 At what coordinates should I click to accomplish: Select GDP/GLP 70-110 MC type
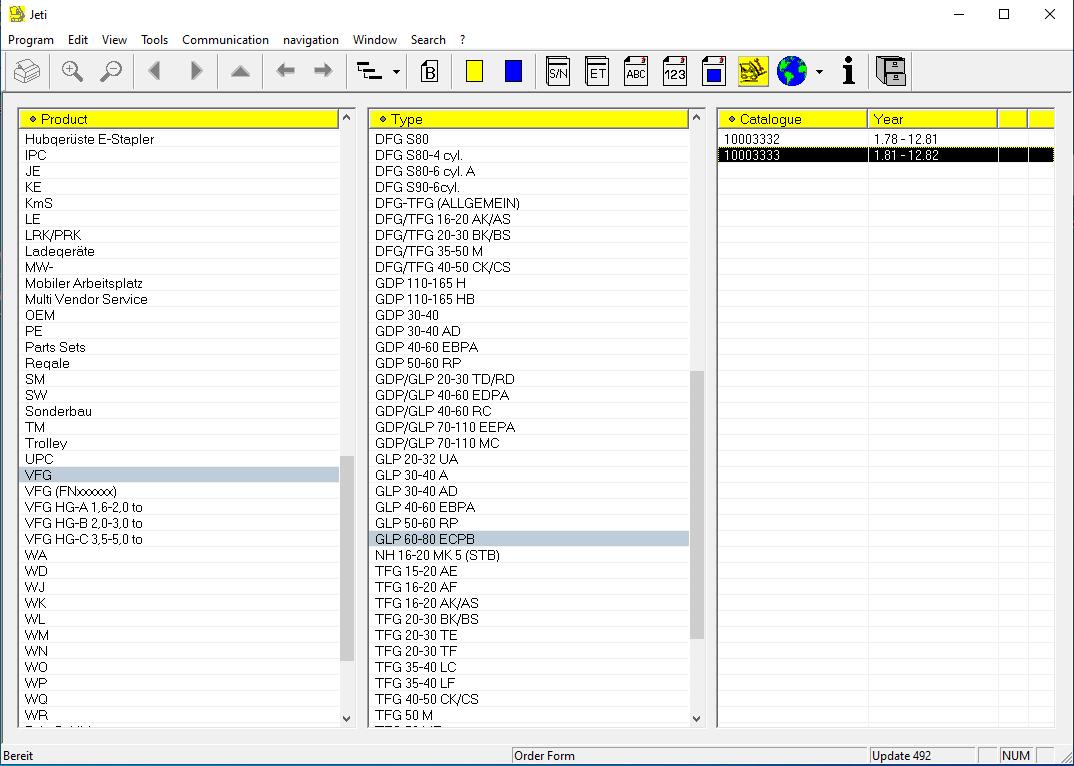(x=529, y=443)
